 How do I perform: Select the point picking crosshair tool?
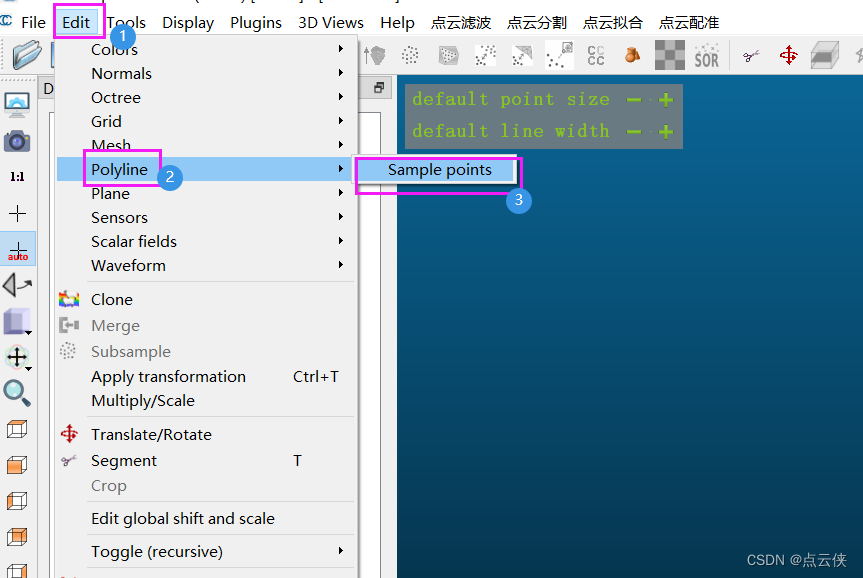tap(18, 211)
